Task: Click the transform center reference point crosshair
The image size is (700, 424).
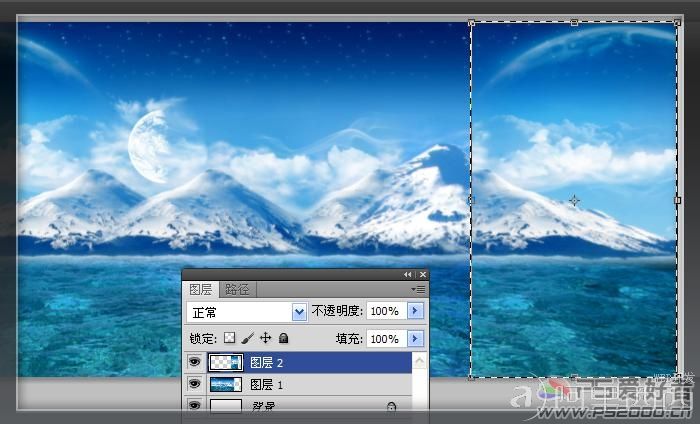Action: point(574,201)
